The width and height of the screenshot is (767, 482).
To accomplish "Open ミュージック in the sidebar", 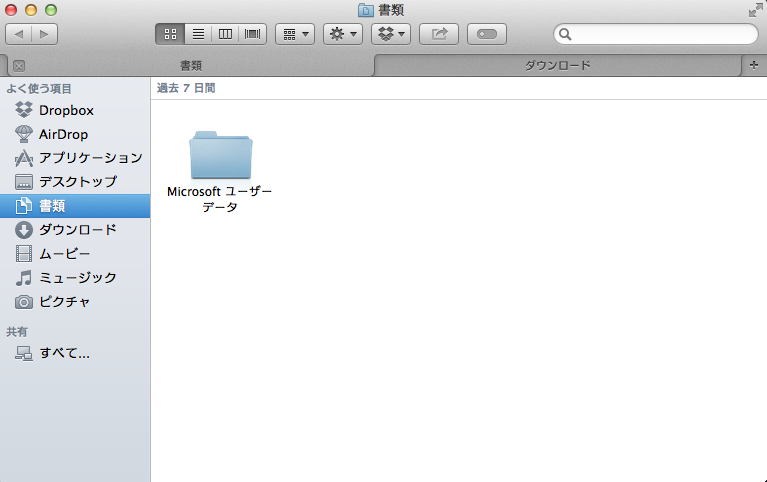I will (75, 277).
